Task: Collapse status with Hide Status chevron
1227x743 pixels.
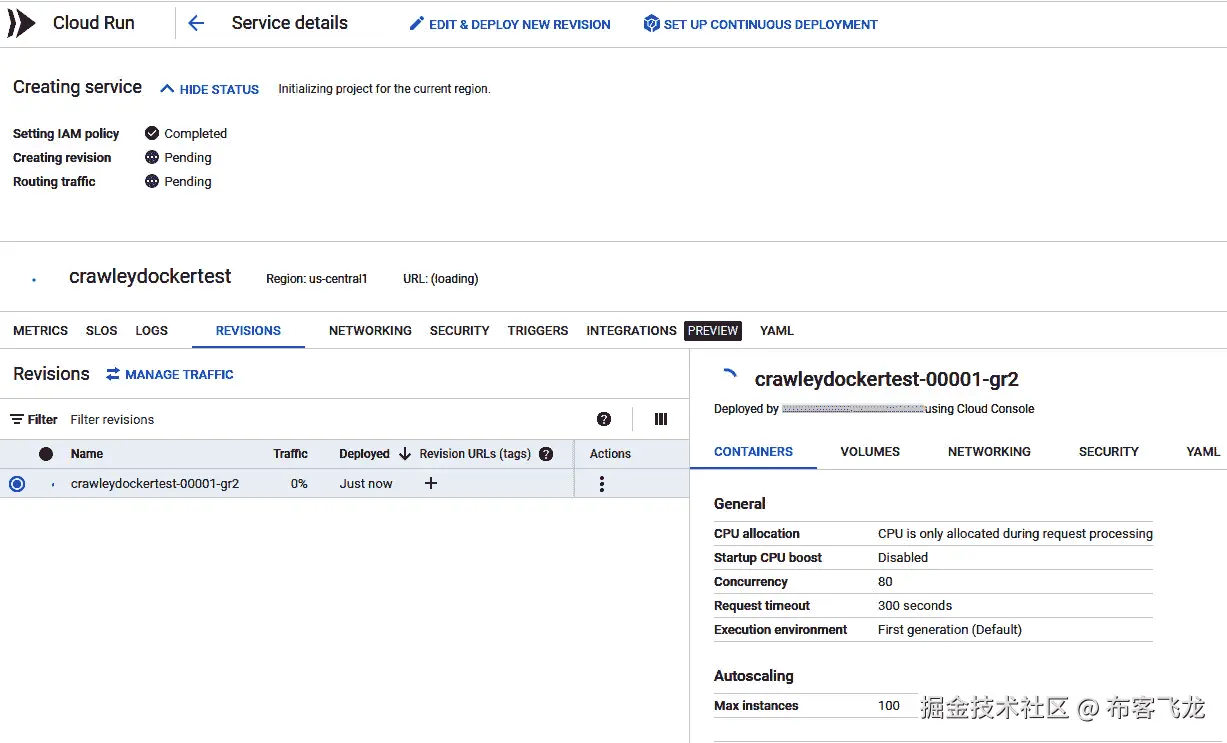Action: coord(167,89)
